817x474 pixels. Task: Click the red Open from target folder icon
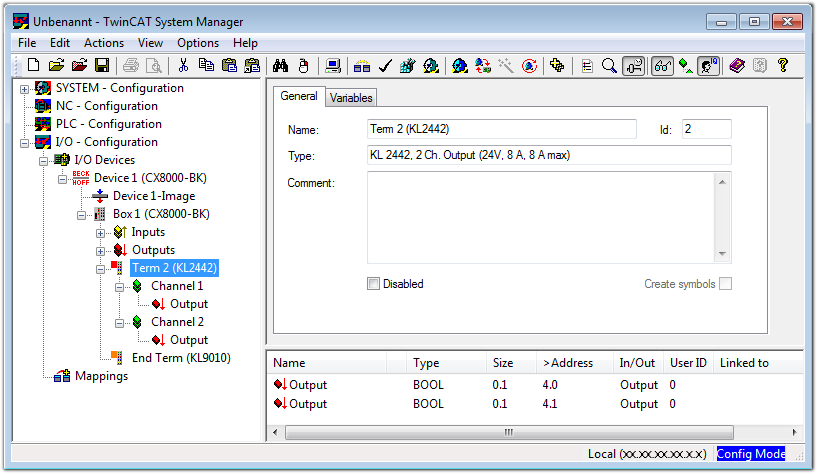coord(79,66)
